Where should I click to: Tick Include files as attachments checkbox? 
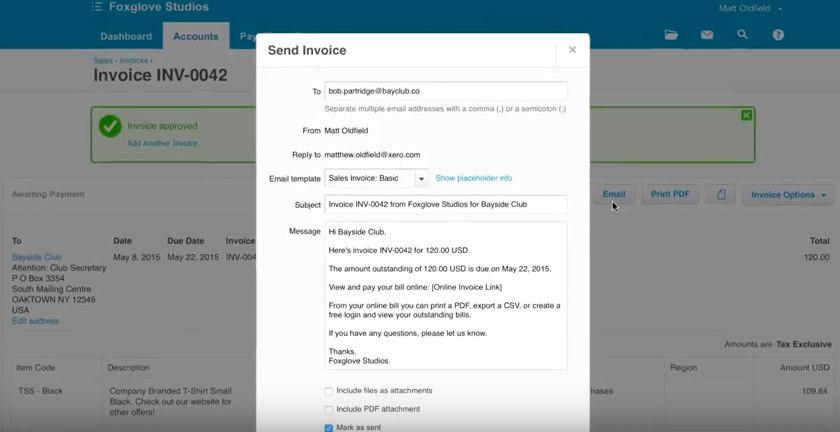point(328,391)
